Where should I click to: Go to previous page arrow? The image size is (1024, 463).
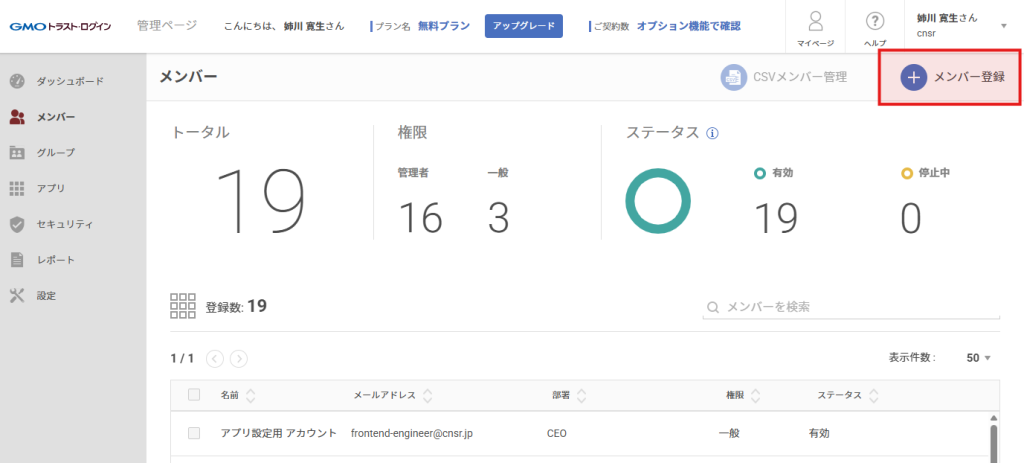(x=215, y=358)
